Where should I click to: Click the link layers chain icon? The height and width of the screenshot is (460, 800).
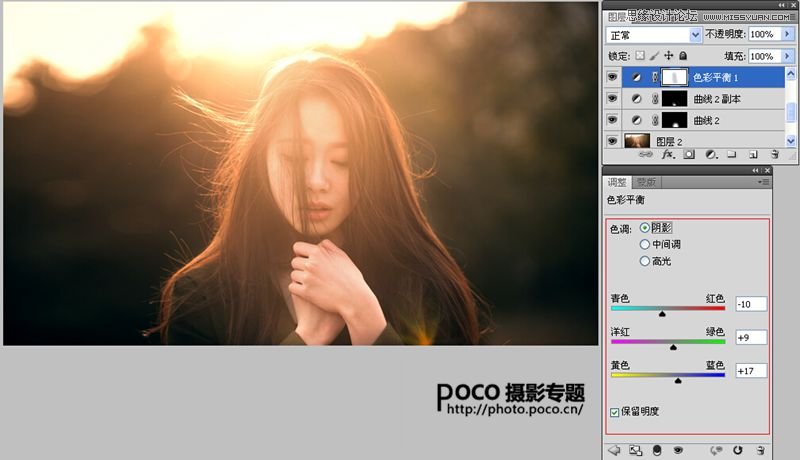tap(645, 154)
